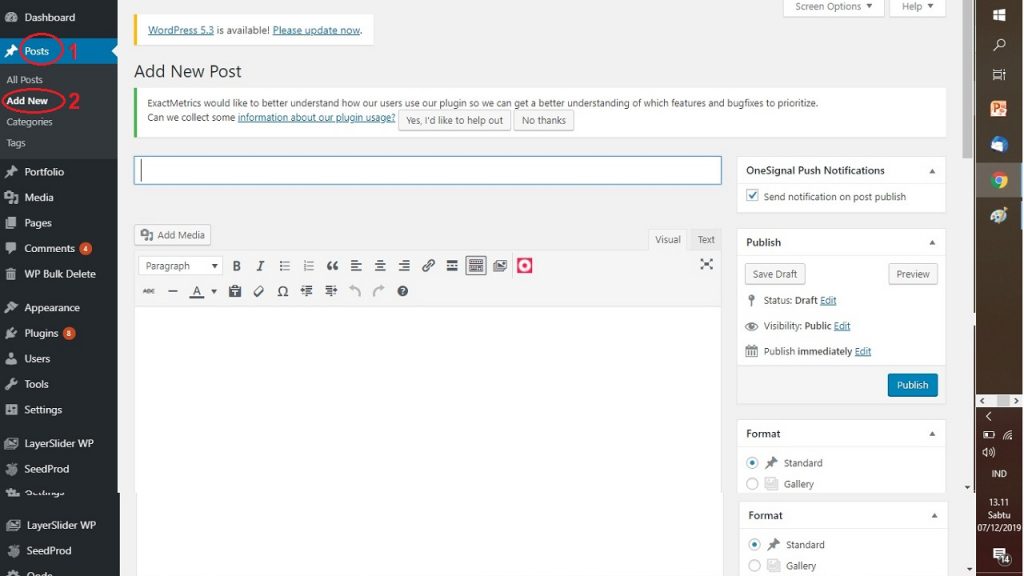Uncheck Send notification on post publish

tap(753, 196)
